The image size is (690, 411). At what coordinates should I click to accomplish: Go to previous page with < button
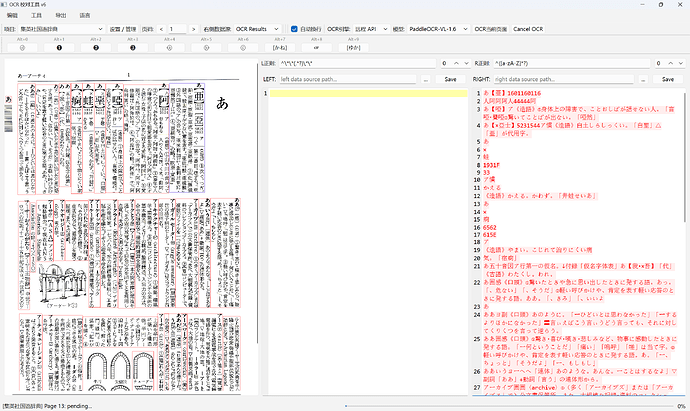click(x=161, y=29)
